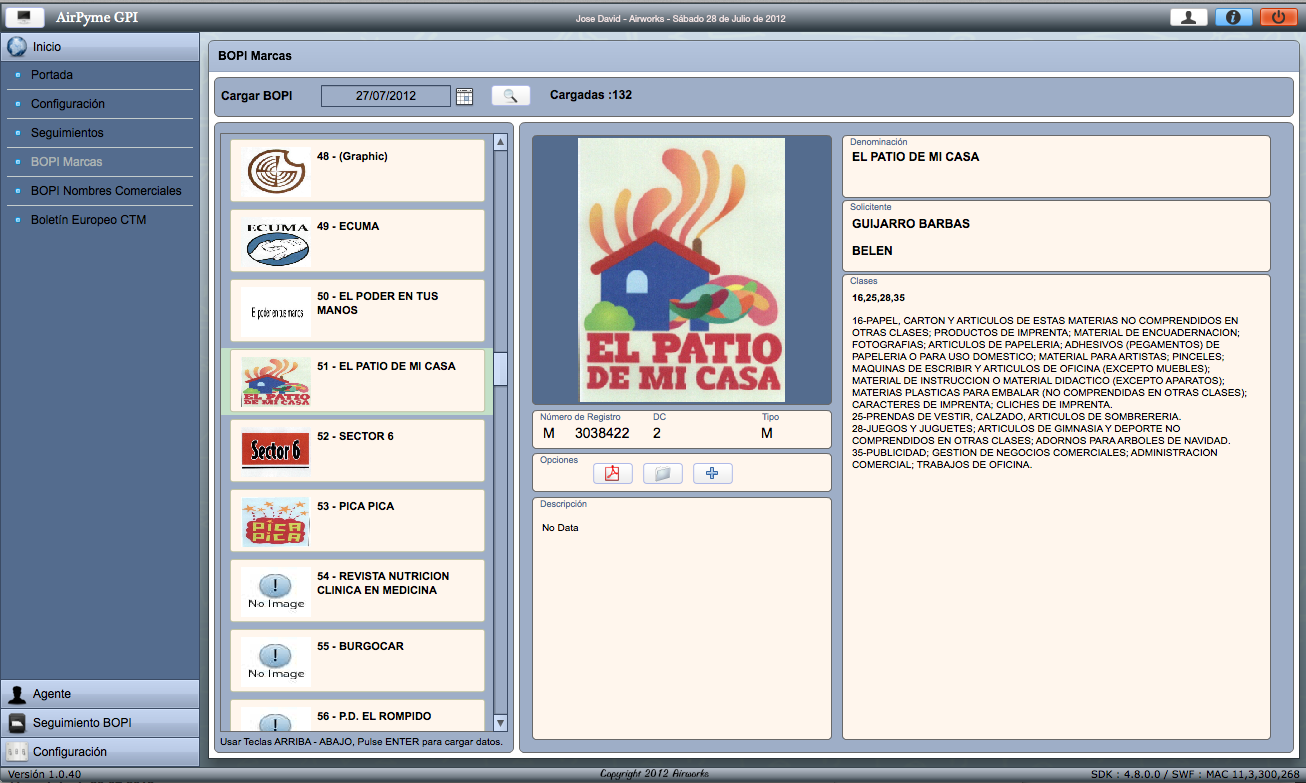Open Configuración under Inicio menu

tap(68, 104)
